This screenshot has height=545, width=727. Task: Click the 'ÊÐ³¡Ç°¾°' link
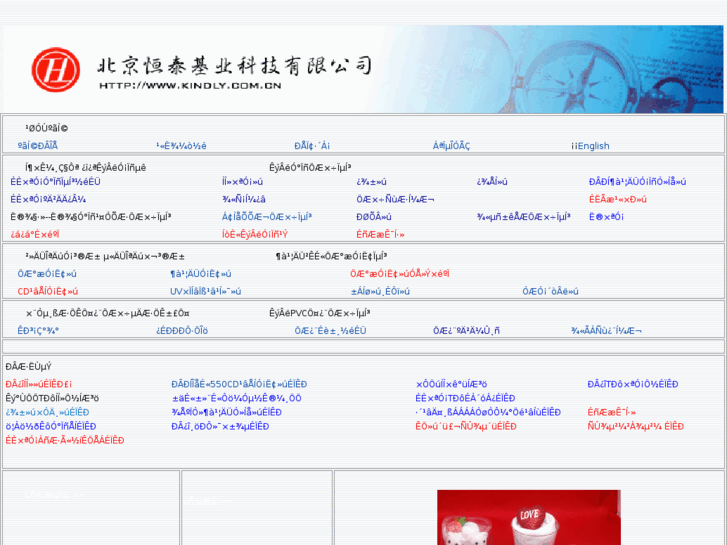[x=38, y=331]
